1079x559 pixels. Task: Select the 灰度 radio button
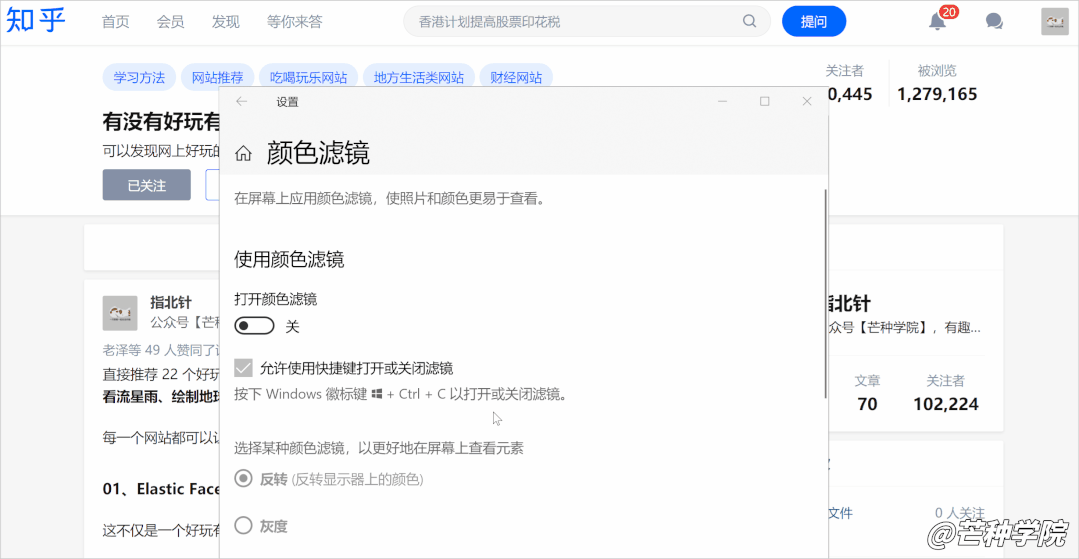[x=243, y=525]
